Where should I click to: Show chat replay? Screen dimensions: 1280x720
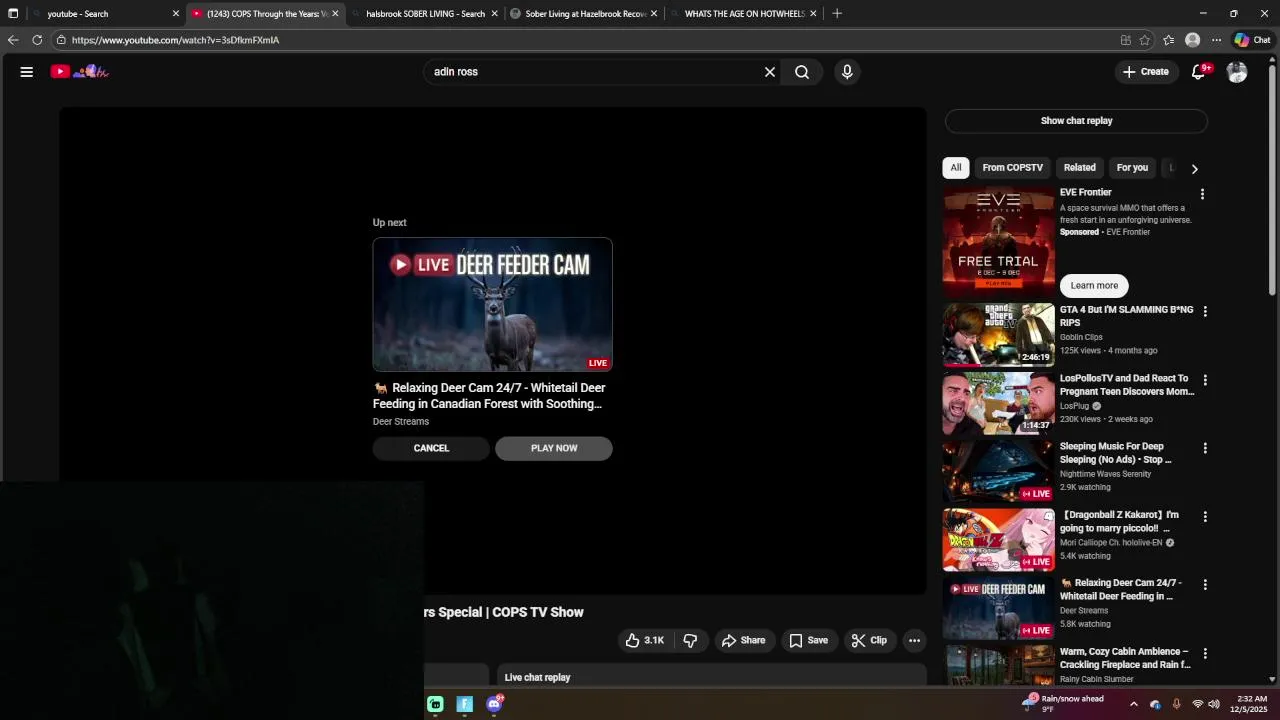[1076, 121]
